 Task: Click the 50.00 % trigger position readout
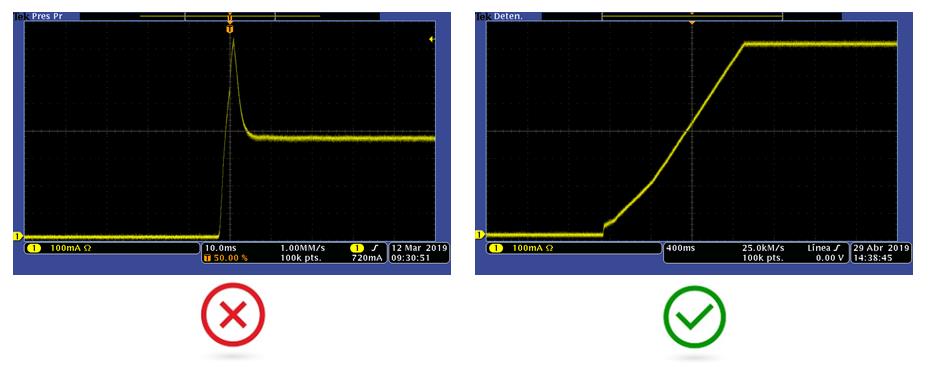[226, 258]
